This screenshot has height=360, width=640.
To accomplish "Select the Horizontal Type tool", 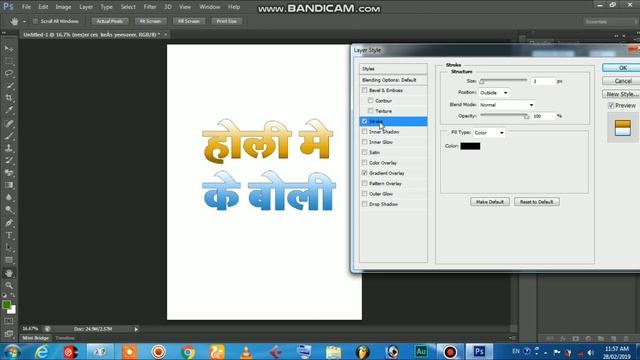I will click(x=9, y=236).
